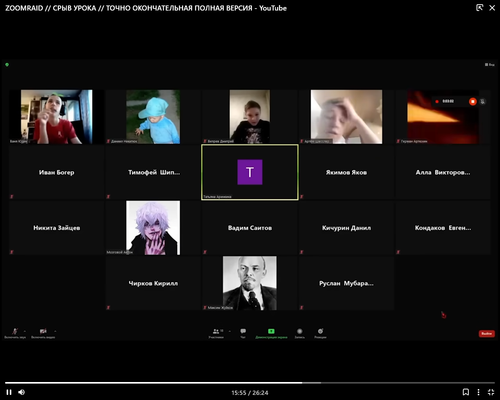Select the Якимов Яков tile
This screenshot has height=400, width=500.
[x=346, y=172]
